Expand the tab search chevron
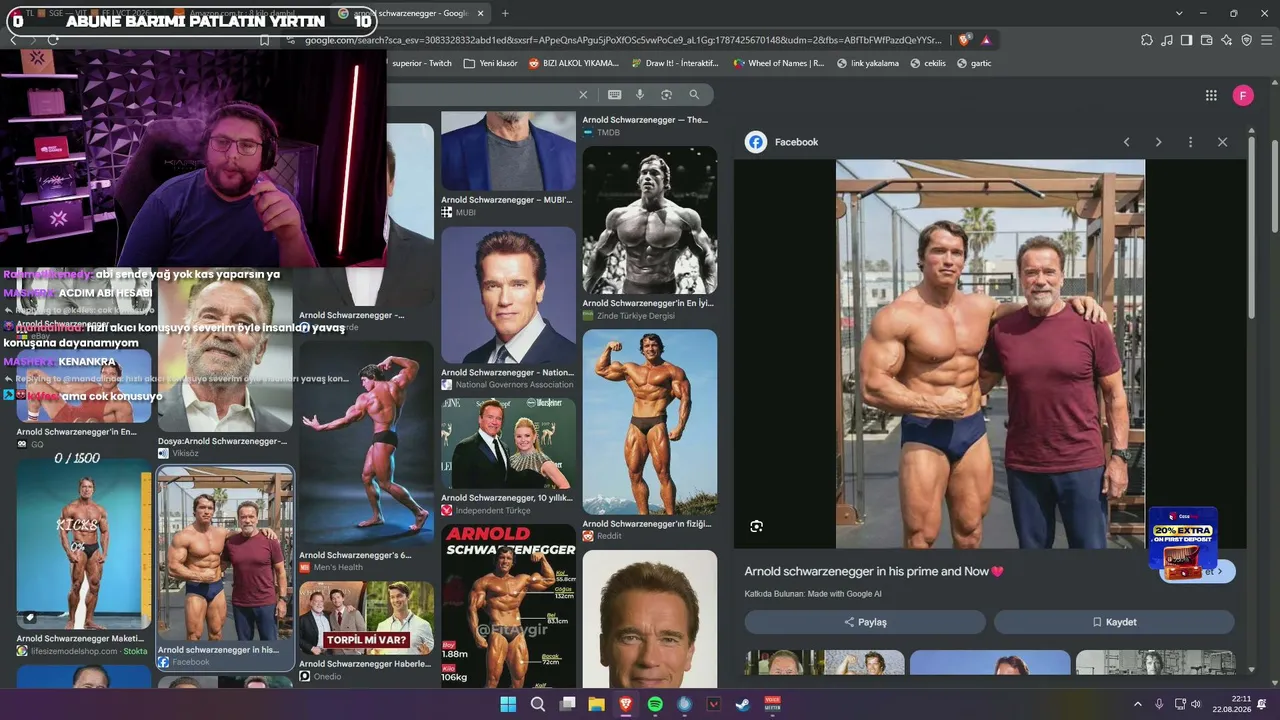The width and height of the screenshot is (1280, 720). coord(1179,13)
